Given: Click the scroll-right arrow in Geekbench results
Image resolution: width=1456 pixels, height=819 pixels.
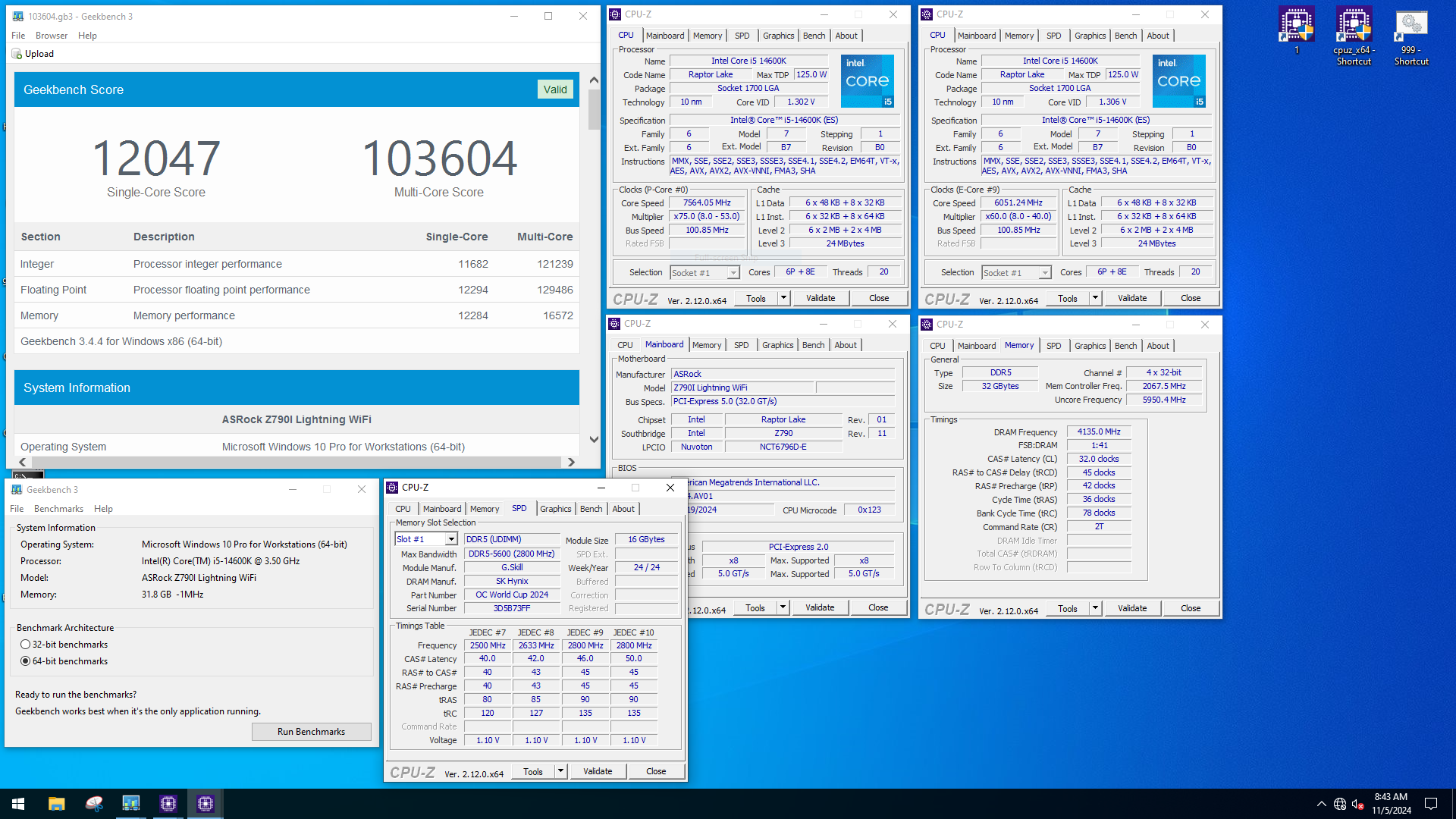Looking at the screenshot, I should 571,462.
